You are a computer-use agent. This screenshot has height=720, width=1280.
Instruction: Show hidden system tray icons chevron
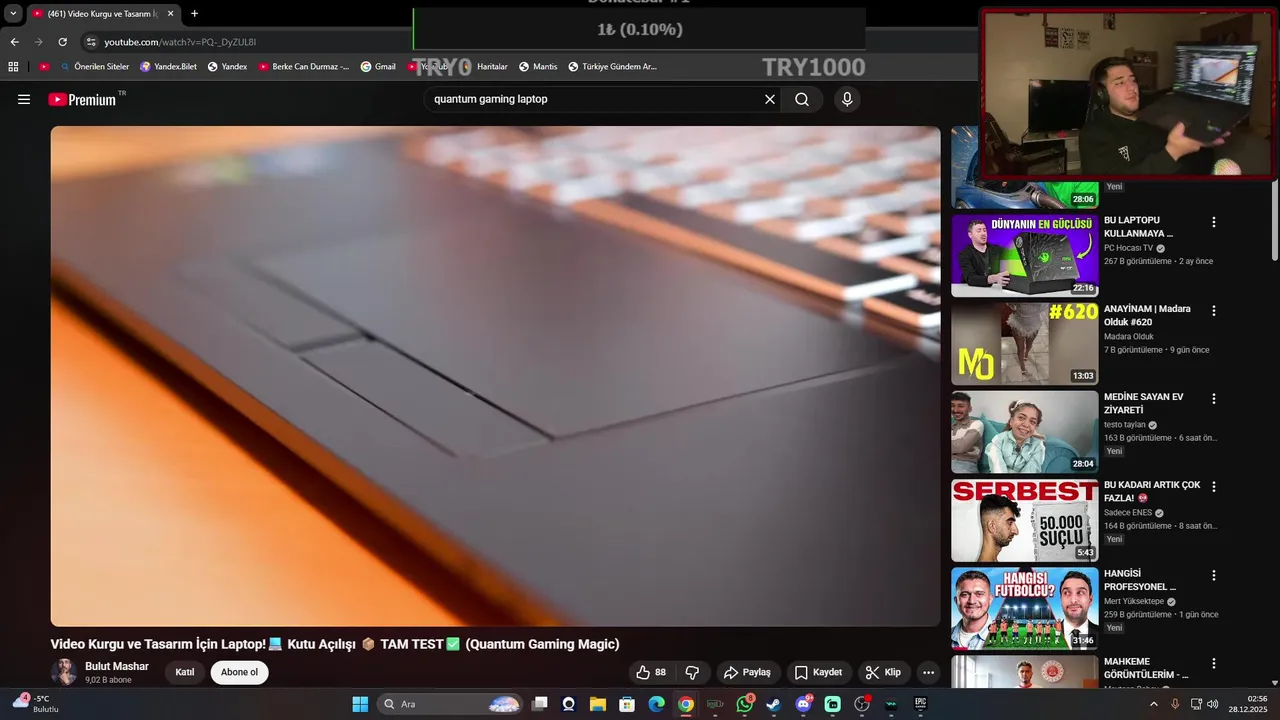tap(1153, 704)
